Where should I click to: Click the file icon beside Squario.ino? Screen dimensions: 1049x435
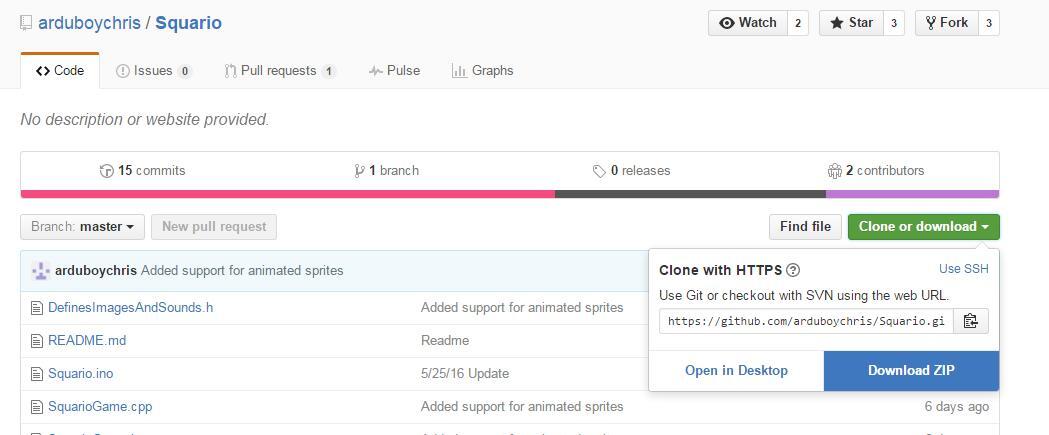click(x=37, y=373)
